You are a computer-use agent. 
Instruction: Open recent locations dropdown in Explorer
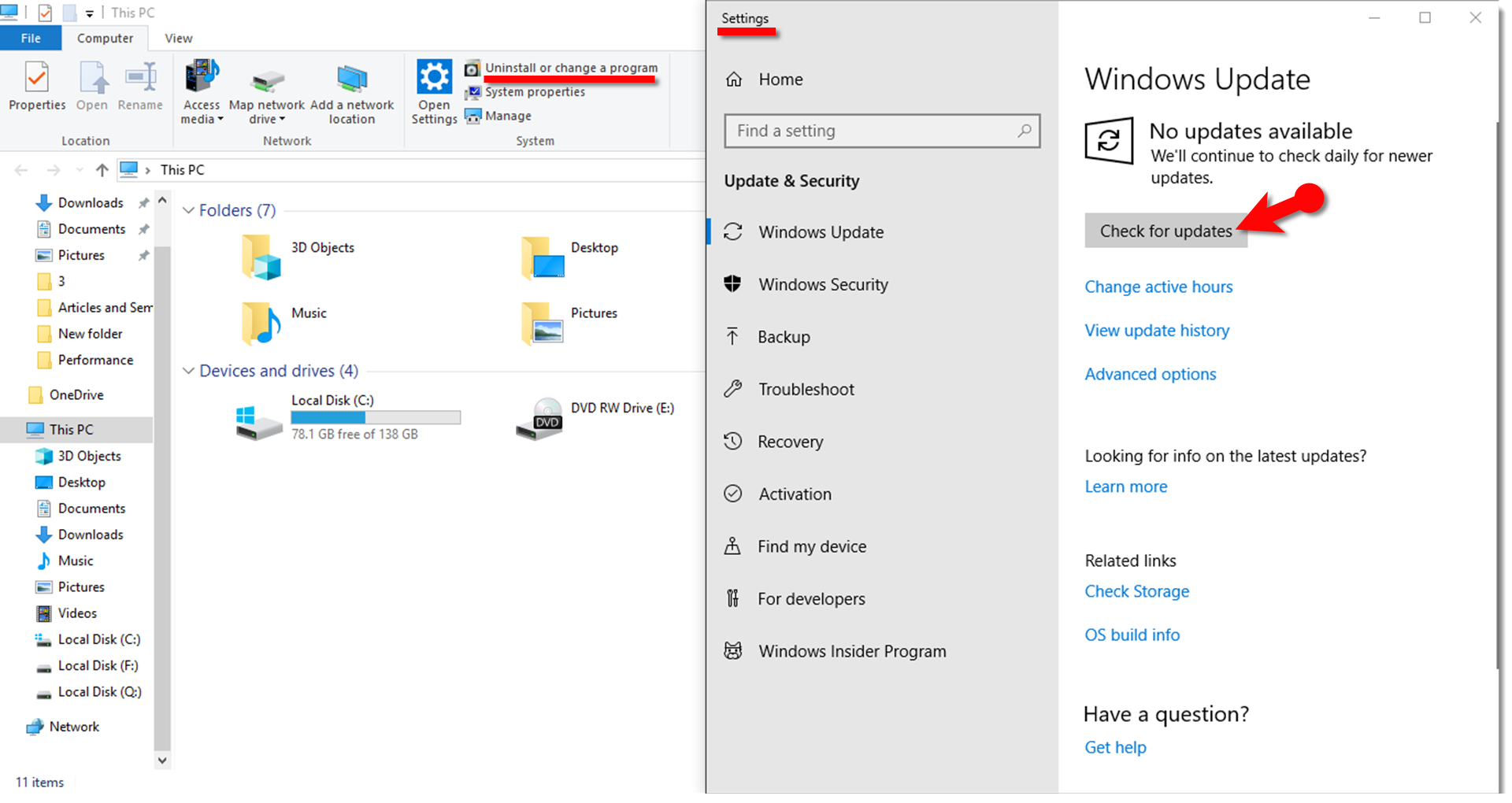click(80, 170)
